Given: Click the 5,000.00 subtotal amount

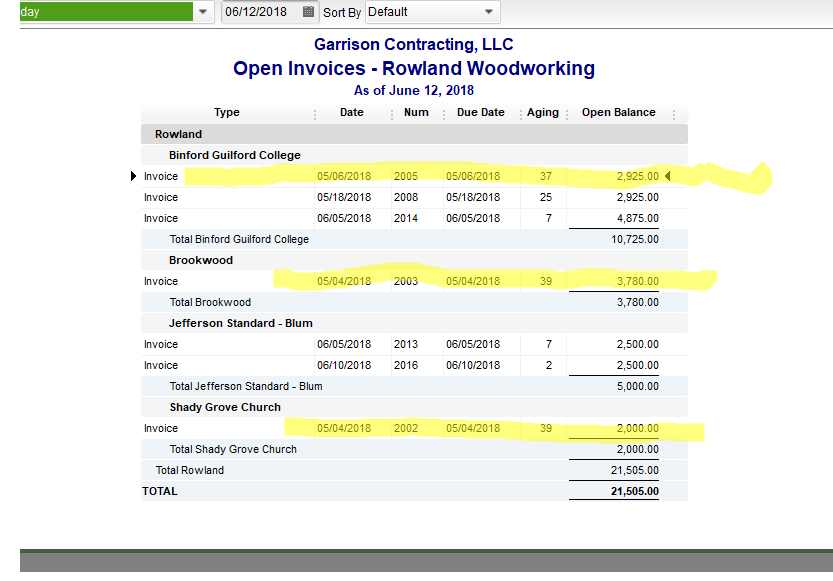Looking at the screenshot, I should tap(638, 387).
